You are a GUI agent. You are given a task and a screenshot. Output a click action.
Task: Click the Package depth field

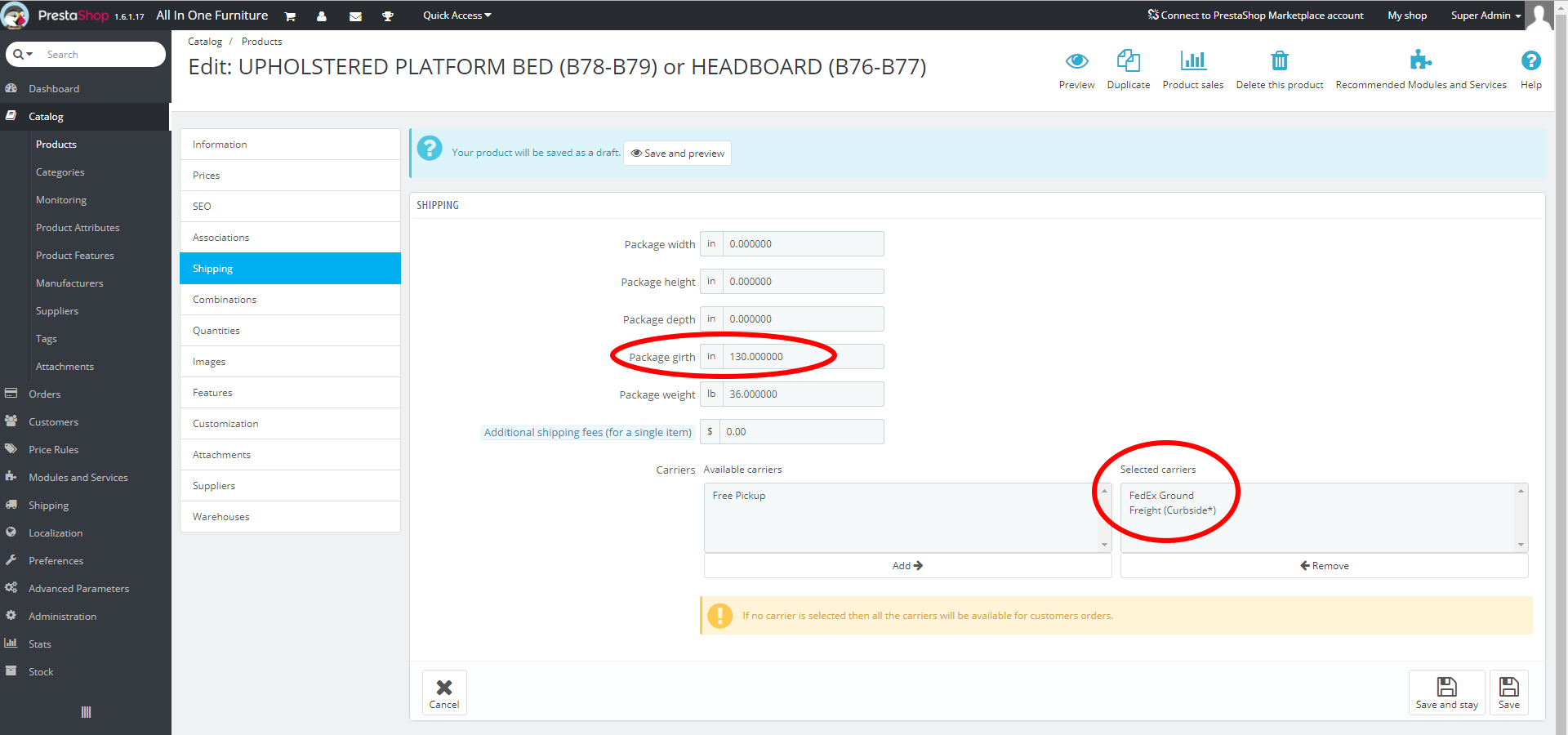coord(803,319)
